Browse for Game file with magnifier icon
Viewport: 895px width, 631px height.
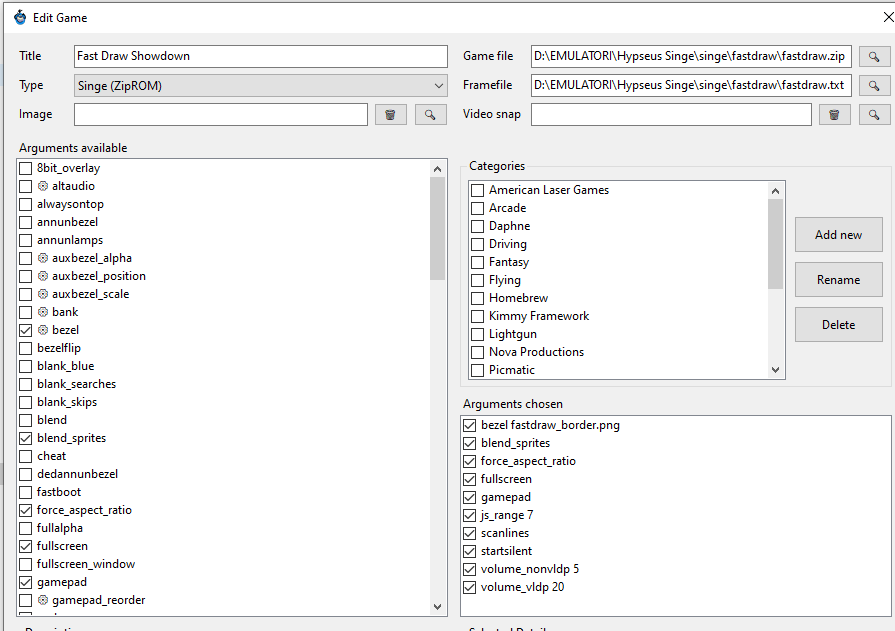tap(873, 57)
